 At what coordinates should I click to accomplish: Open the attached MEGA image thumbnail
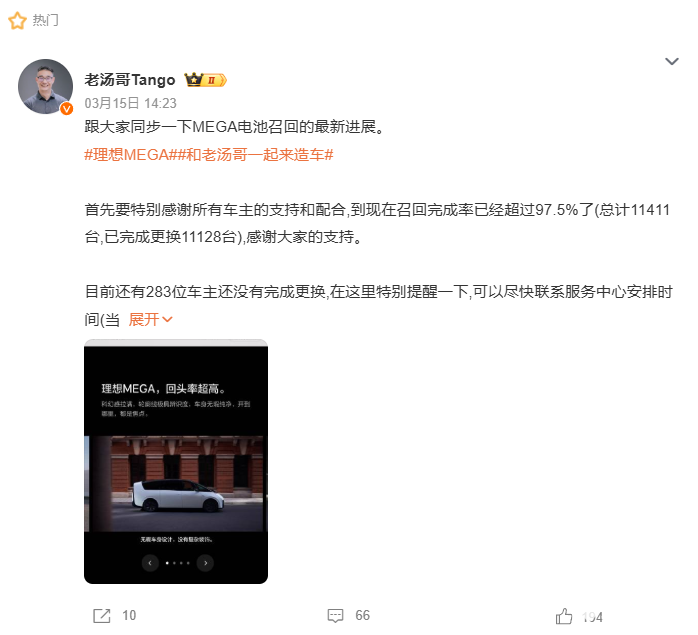[176, 461]
